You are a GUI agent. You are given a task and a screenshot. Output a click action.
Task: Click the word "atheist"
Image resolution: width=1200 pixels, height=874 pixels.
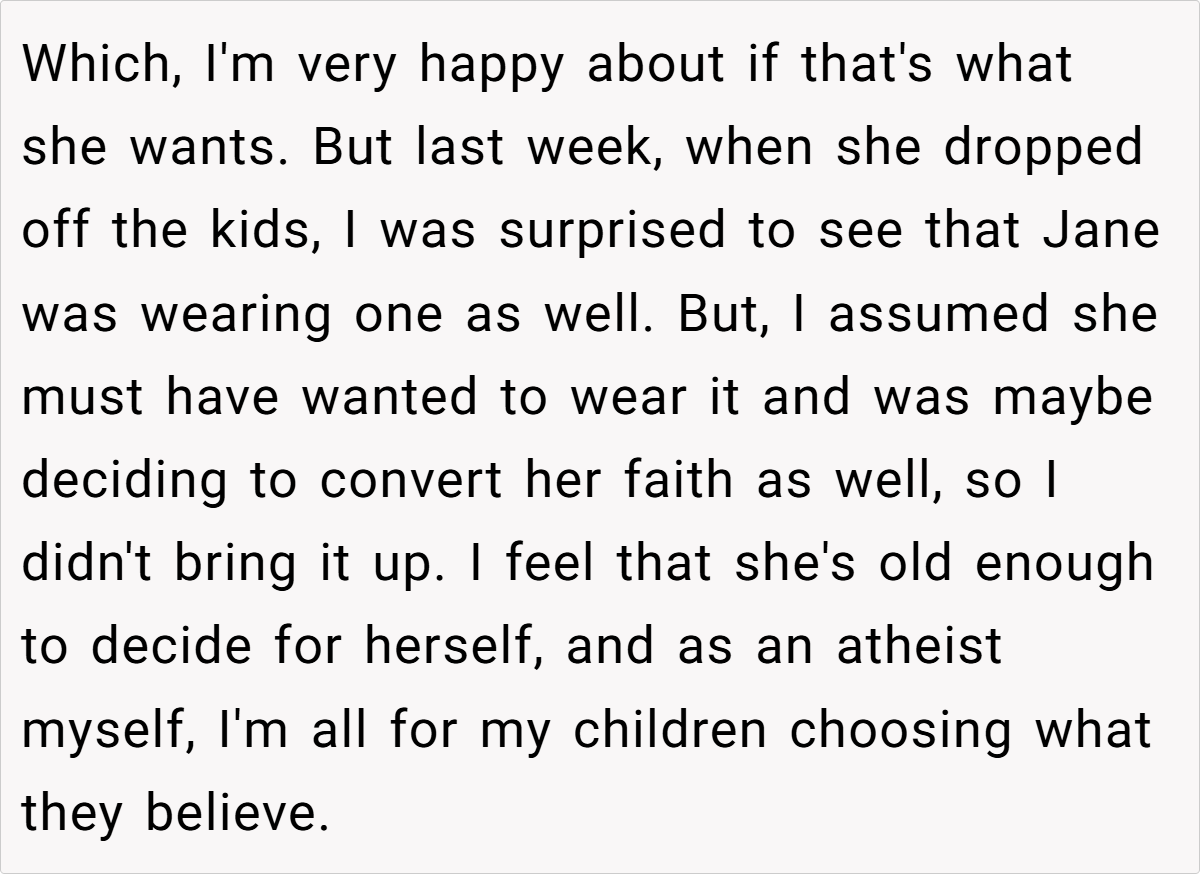coord(918,648)
